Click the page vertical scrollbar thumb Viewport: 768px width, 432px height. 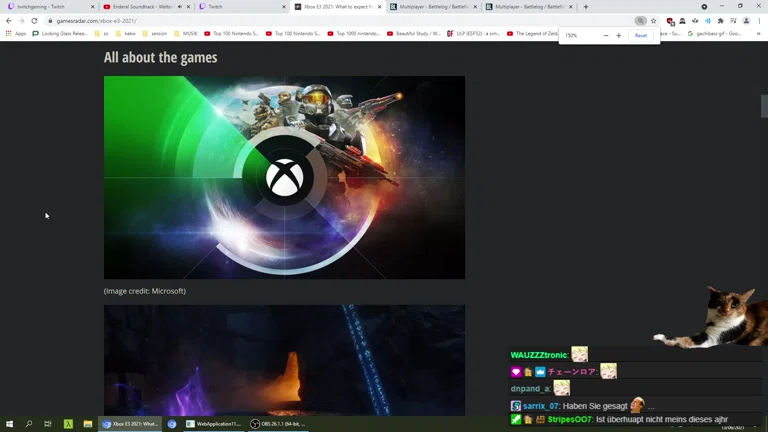764,106
